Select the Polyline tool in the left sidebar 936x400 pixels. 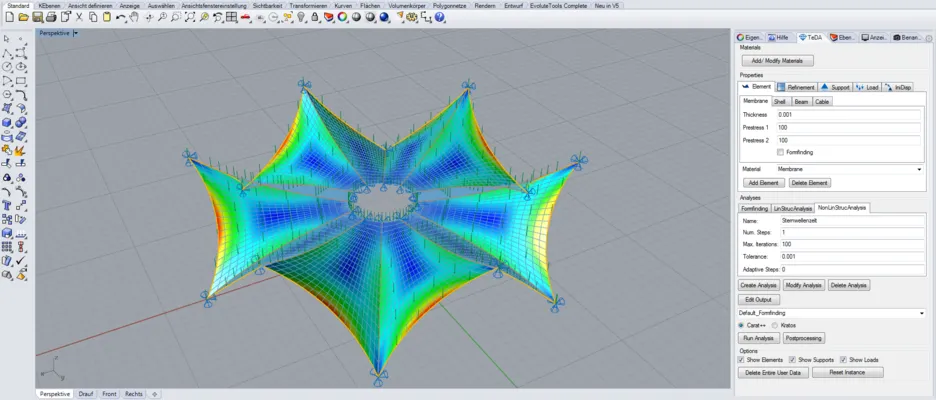[7, 53]
